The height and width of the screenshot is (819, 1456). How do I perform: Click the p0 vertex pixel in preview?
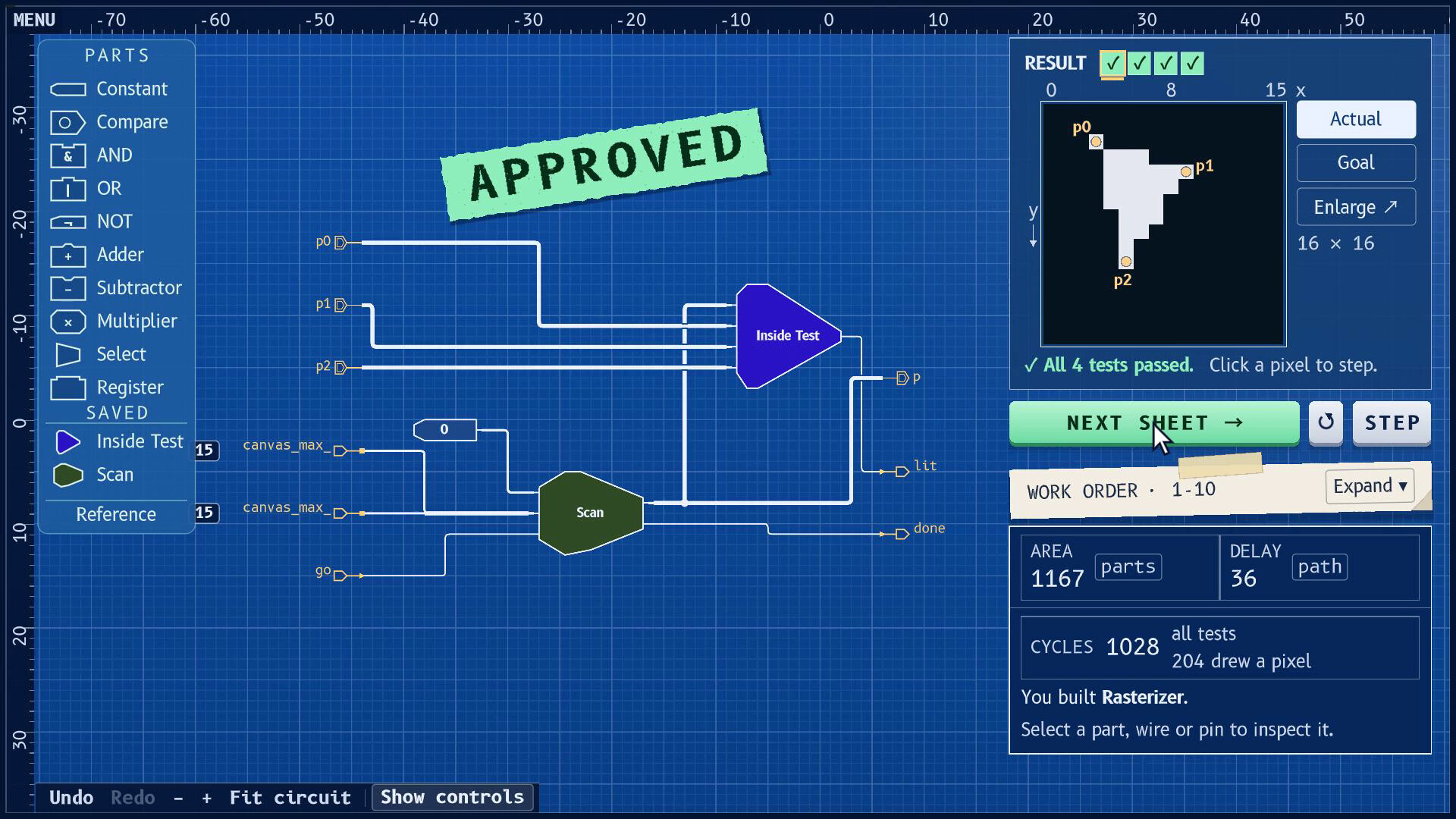click(x=1096, y=142)
